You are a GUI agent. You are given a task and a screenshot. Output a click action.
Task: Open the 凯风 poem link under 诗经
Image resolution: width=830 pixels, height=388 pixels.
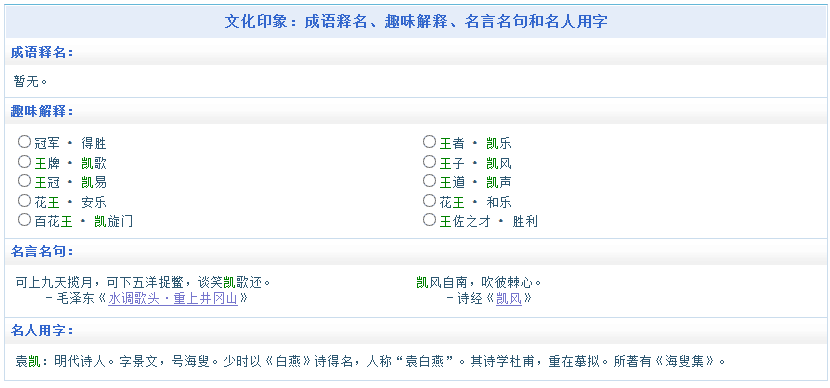coord(509,299)
